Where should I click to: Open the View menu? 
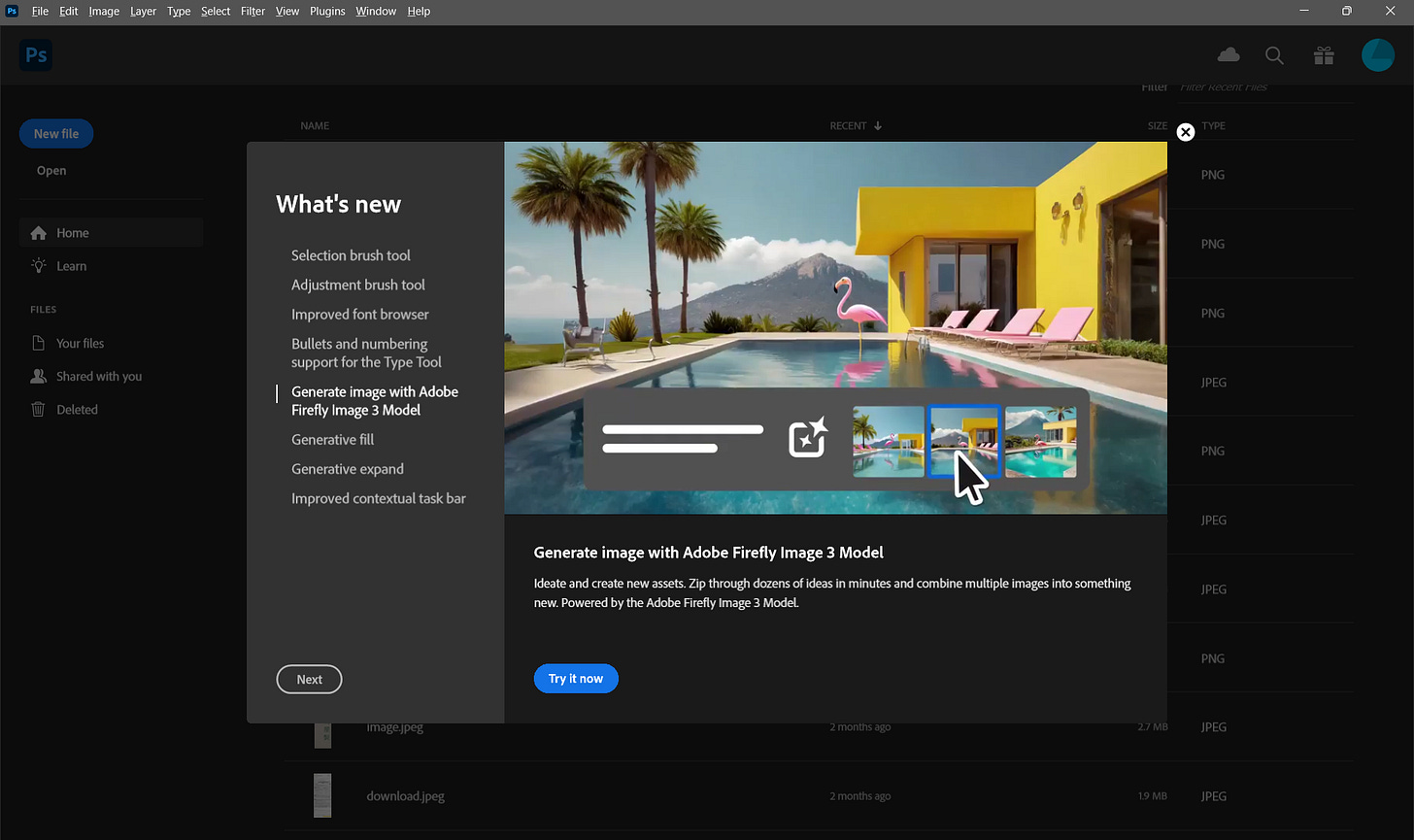287,12
